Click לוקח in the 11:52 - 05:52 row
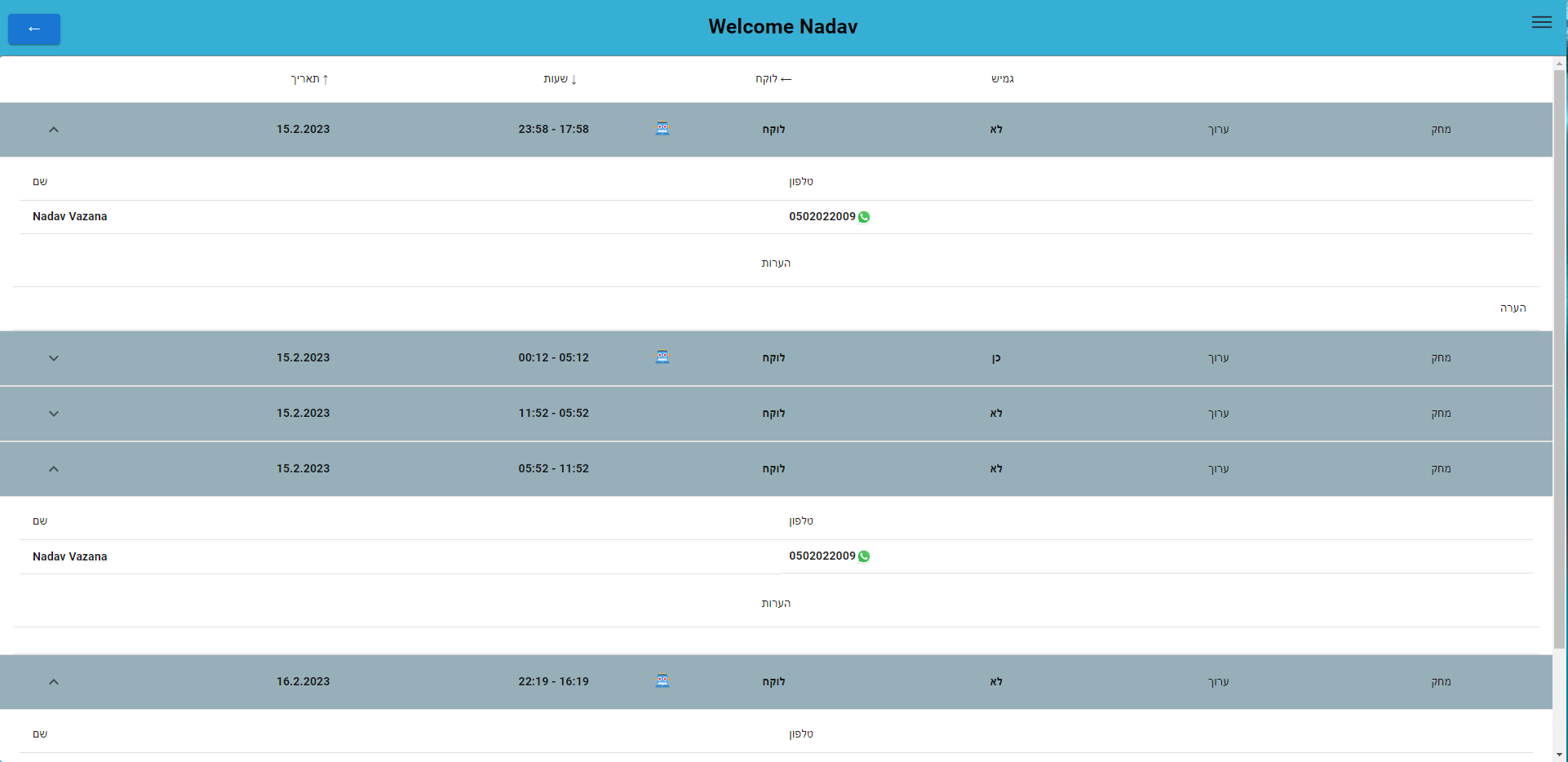1568x762 pixels. tap(773, 413)
